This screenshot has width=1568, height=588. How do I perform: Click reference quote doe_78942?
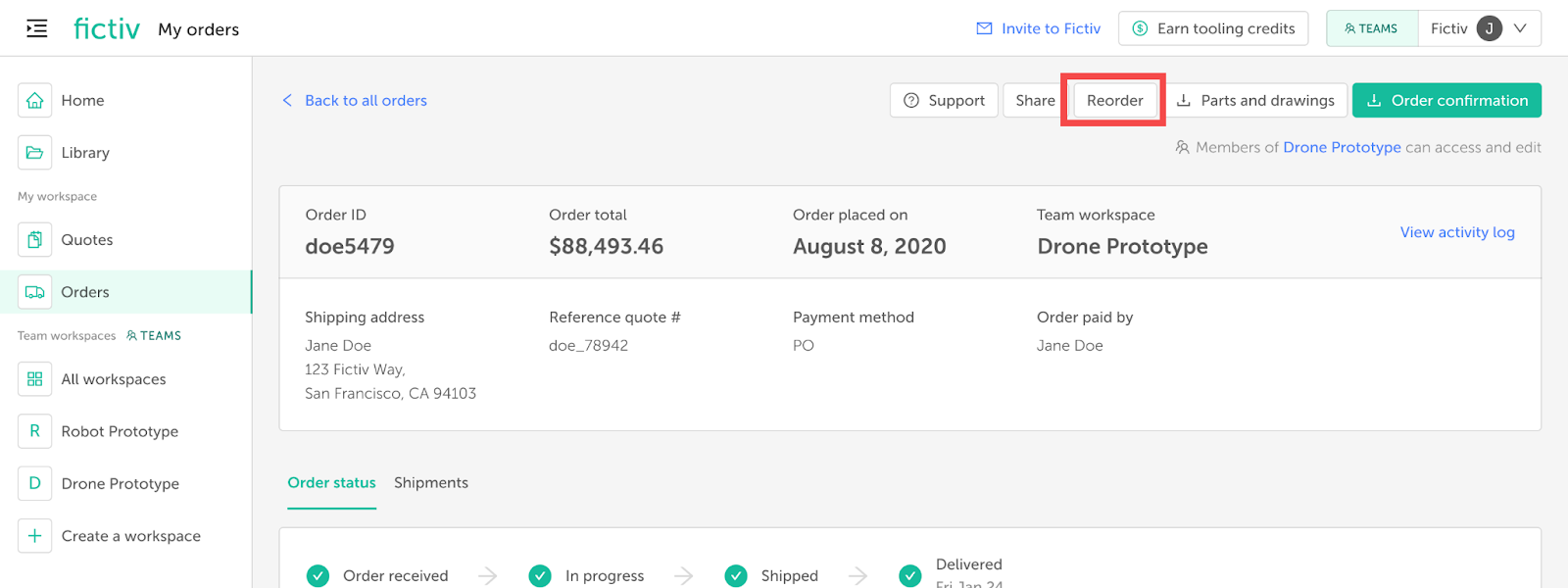[x=588, y=345]
